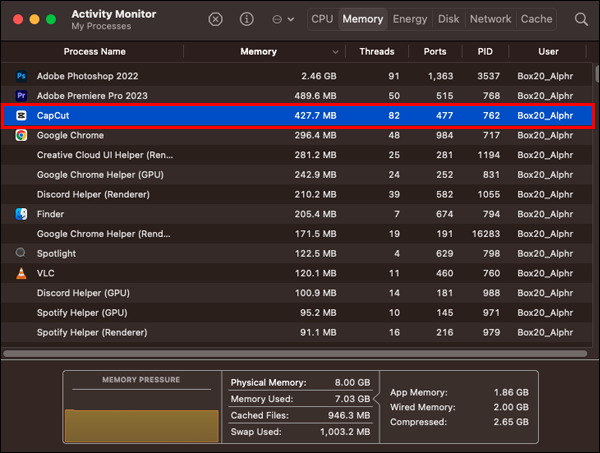Open the ellipsis actions dropdown menu

(x=283, y=19)
